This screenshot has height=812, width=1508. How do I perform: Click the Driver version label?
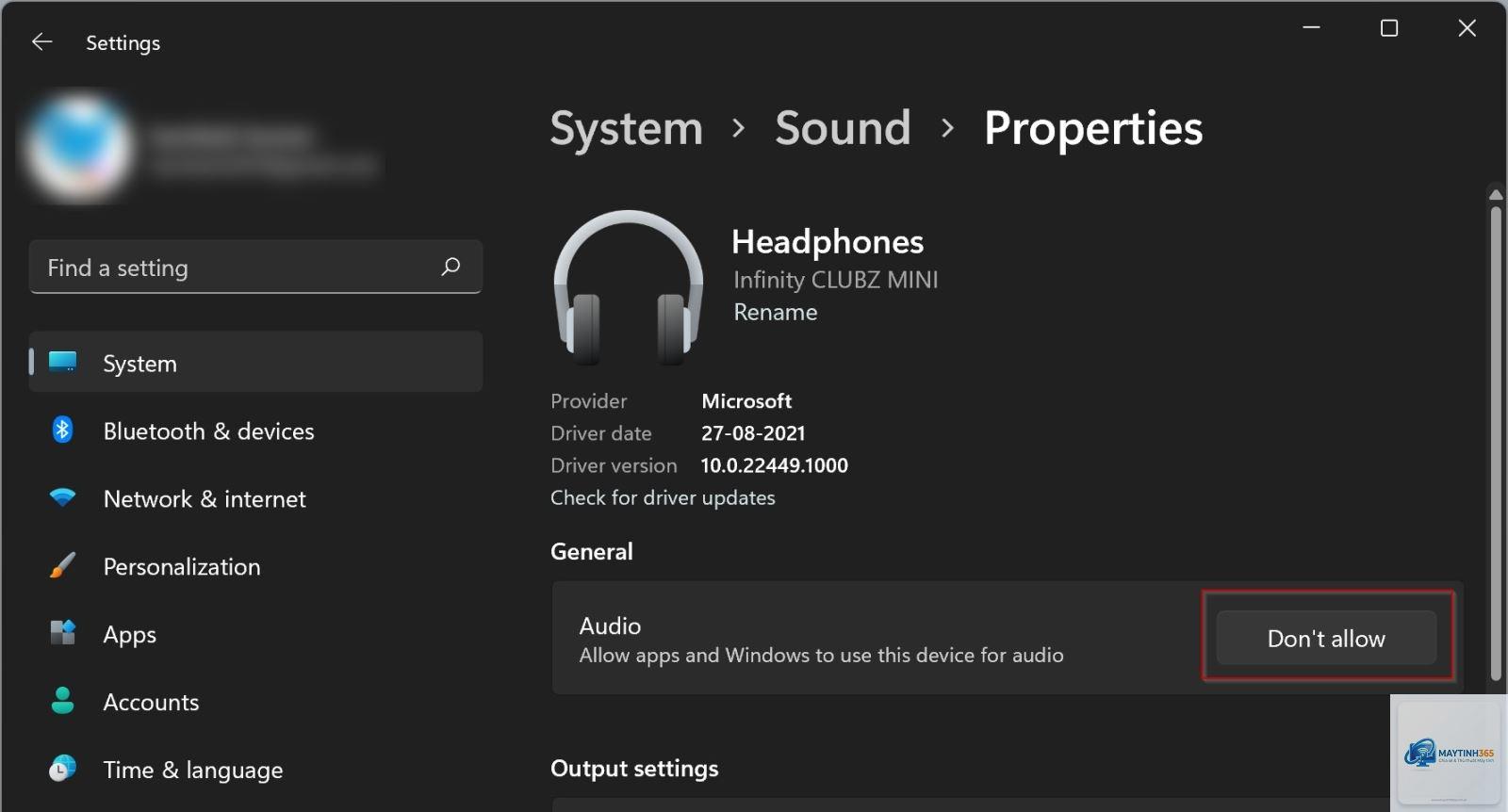click(614, 465)
